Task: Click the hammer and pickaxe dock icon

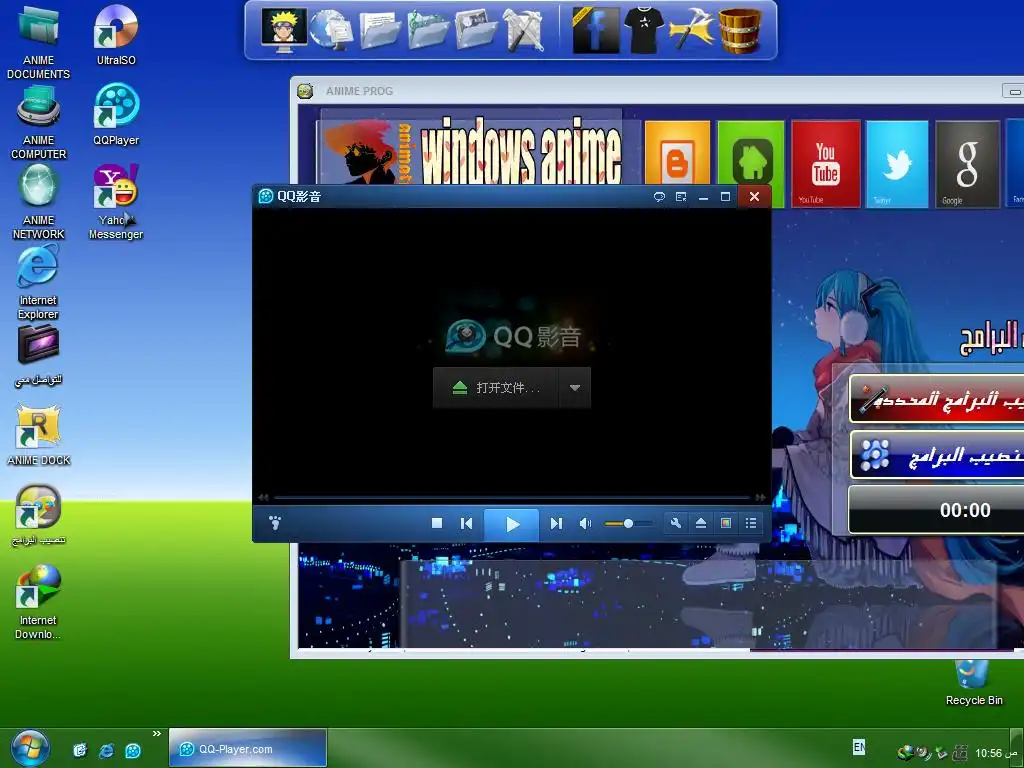Action: point(691,30)
